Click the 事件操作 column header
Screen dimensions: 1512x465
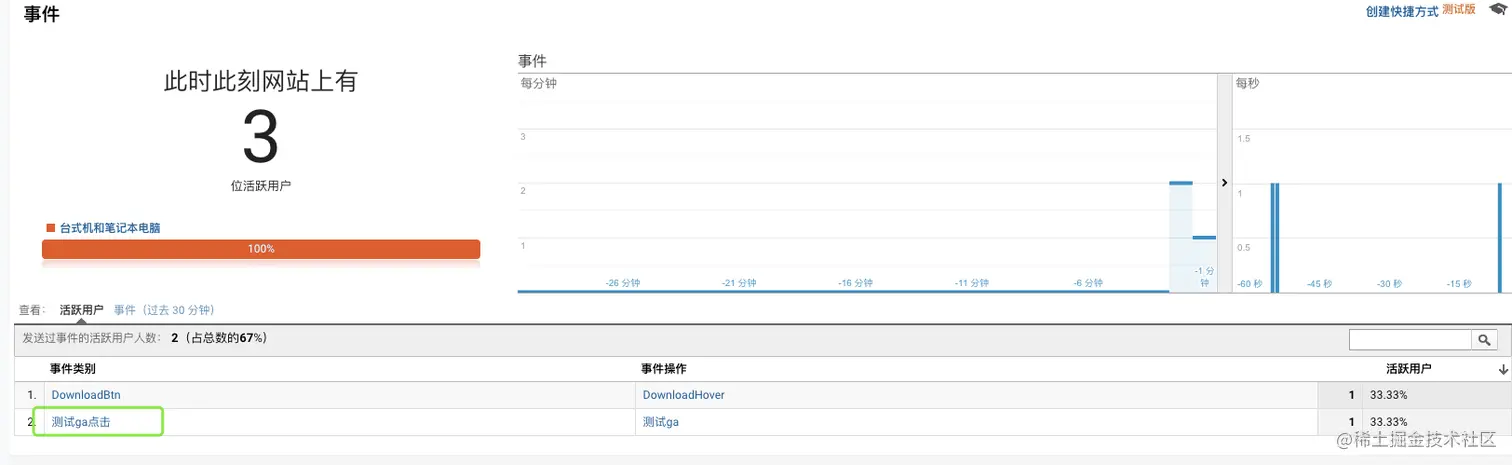pos(664,369)
